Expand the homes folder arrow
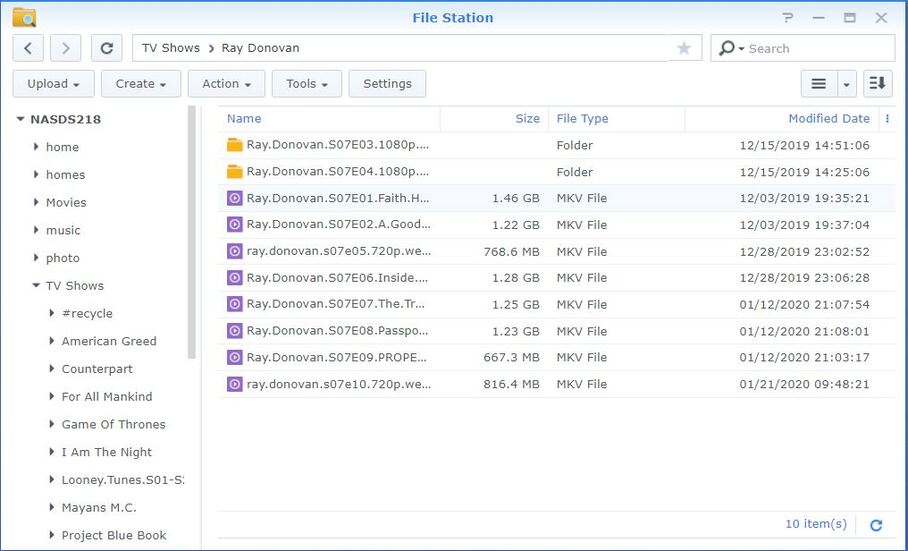This screenshot has height=551, width=908. click(x=36, y=175)
